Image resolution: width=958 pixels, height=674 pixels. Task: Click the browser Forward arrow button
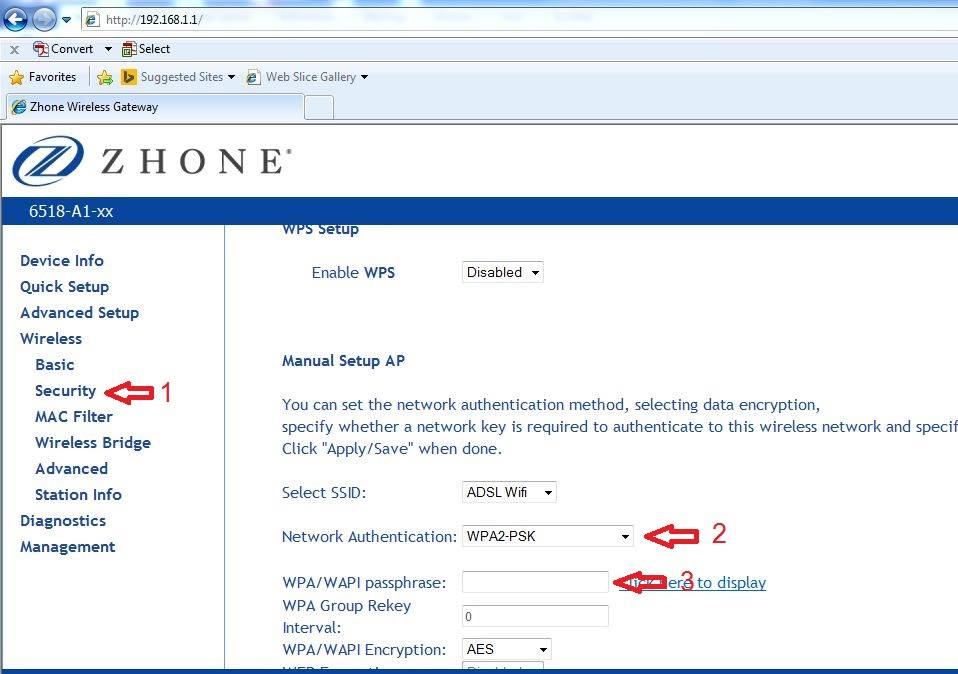pyautogui.click(x=44, y=20)
